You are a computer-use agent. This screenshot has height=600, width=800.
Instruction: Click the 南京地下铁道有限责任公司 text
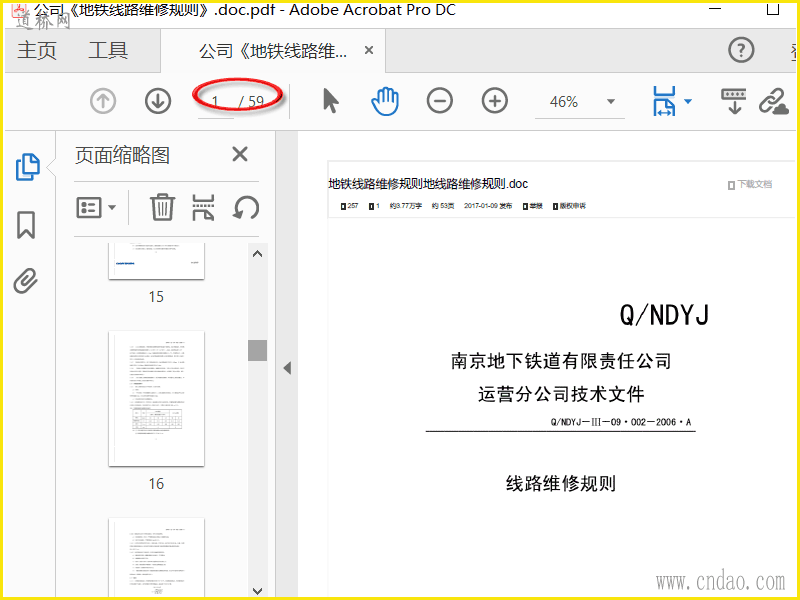pos(561,361)
